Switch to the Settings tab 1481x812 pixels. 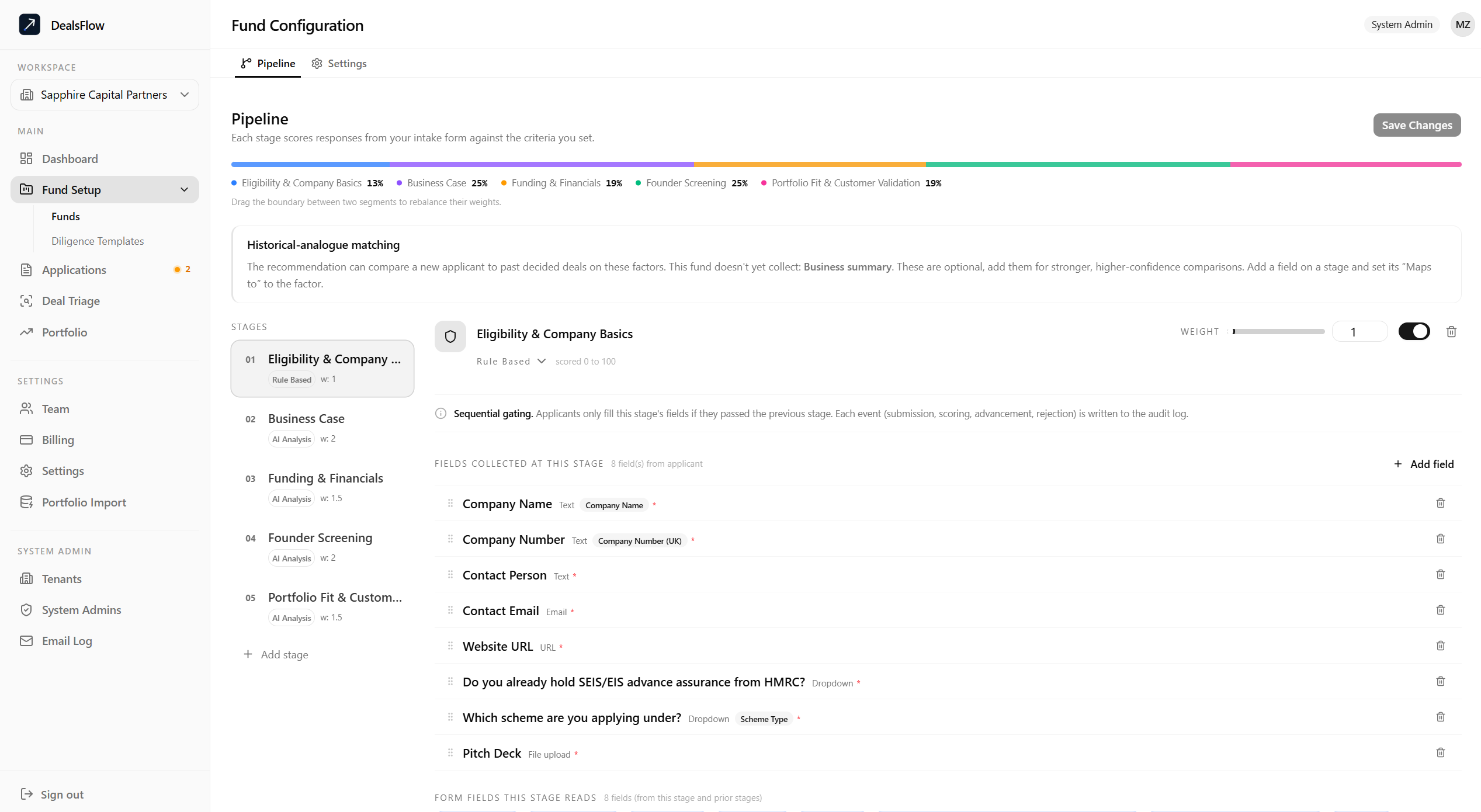[x=339, y=63]
